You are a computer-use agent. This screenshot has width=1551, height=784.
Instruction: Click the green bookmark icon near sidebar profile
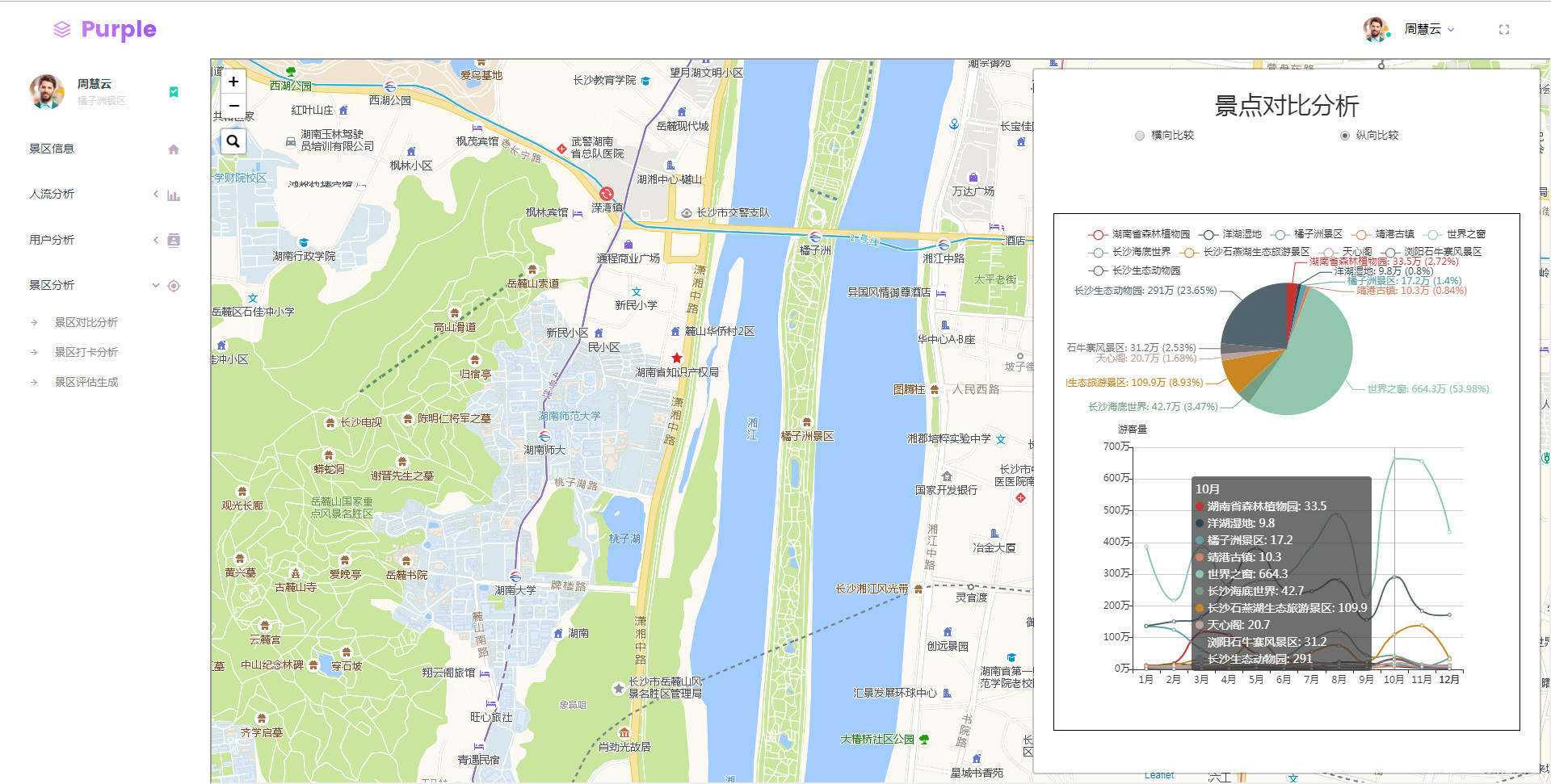pos(174,92)
